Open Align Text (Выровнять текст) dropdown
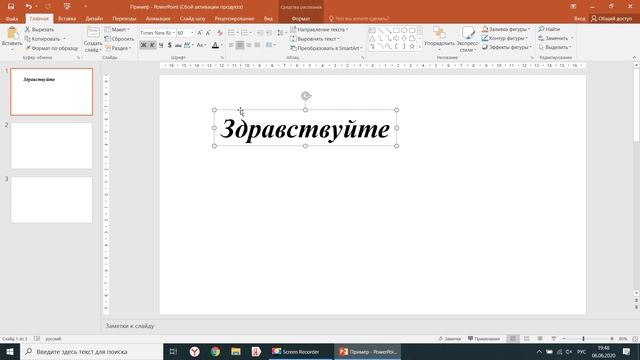The image size is (640, 360). point(315,39)
